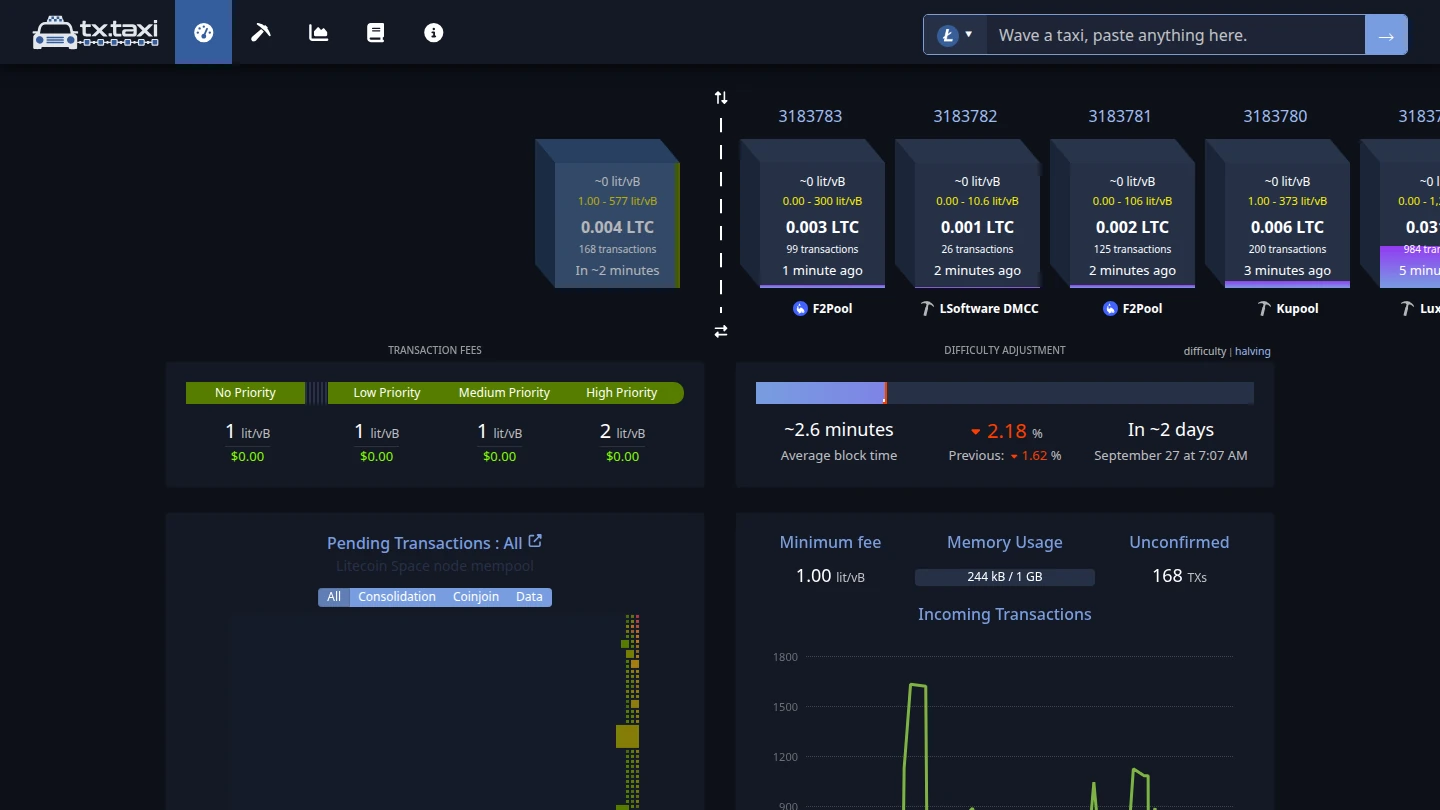The width and height of the screenshot is (1440, 810).
Task: Select the Consolidation filter
Action: [397, 597]
